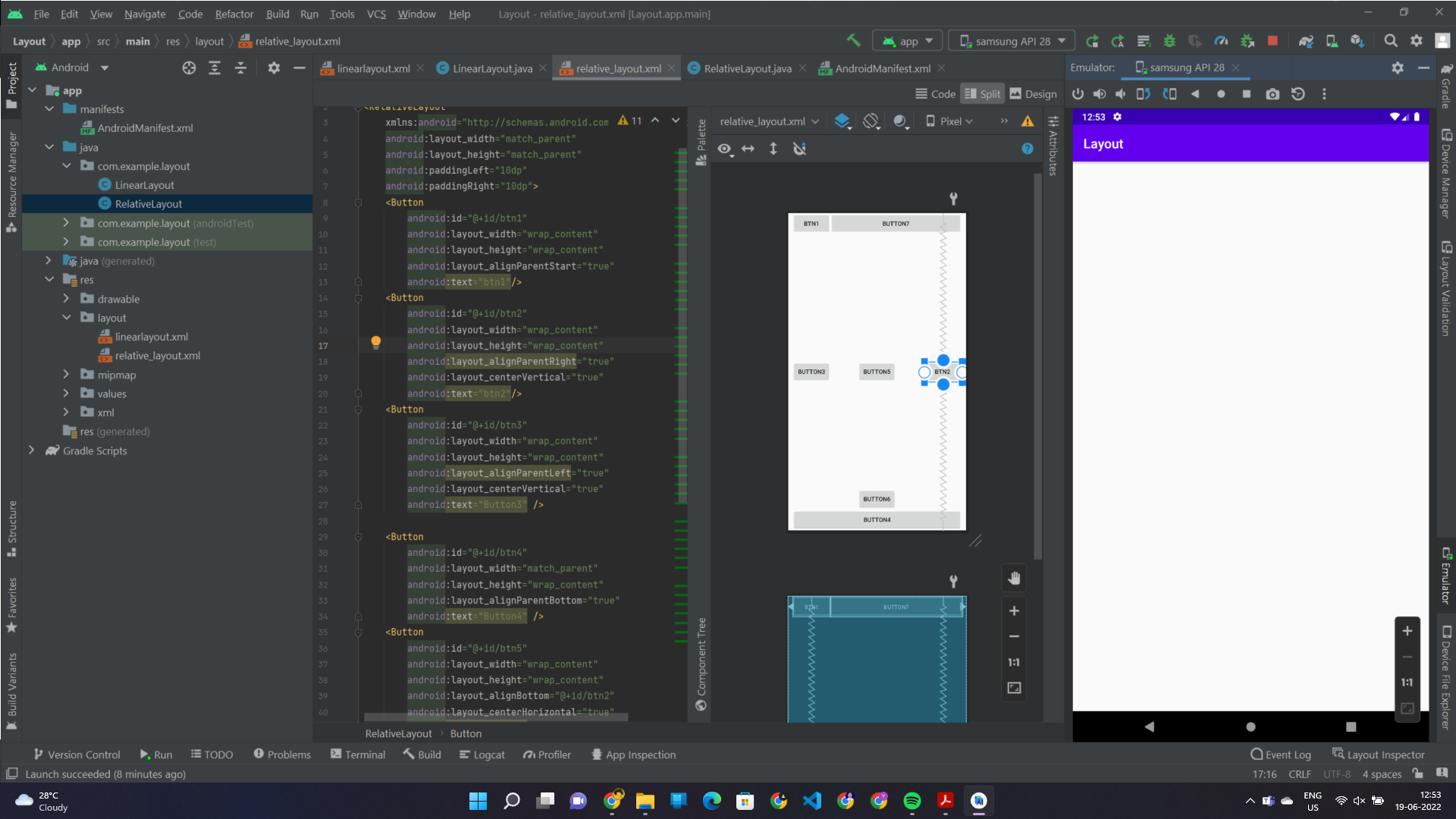
Task: Lower emulator volume with volume down icon
Action: (1121, 94)
